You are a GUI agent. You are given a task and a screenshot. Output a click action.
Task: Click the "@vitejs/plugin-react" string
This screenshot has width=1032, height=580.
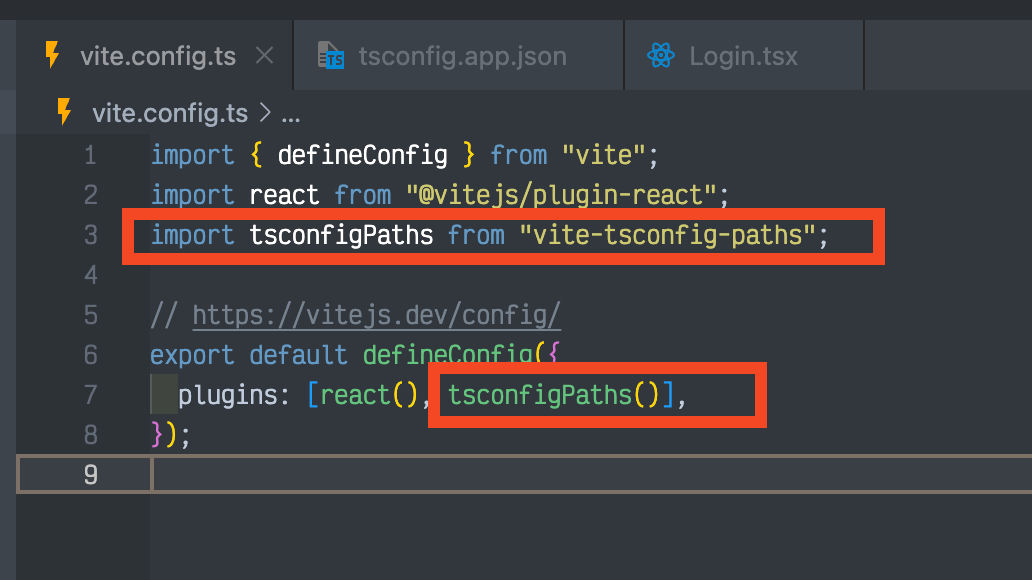[561, 196]
